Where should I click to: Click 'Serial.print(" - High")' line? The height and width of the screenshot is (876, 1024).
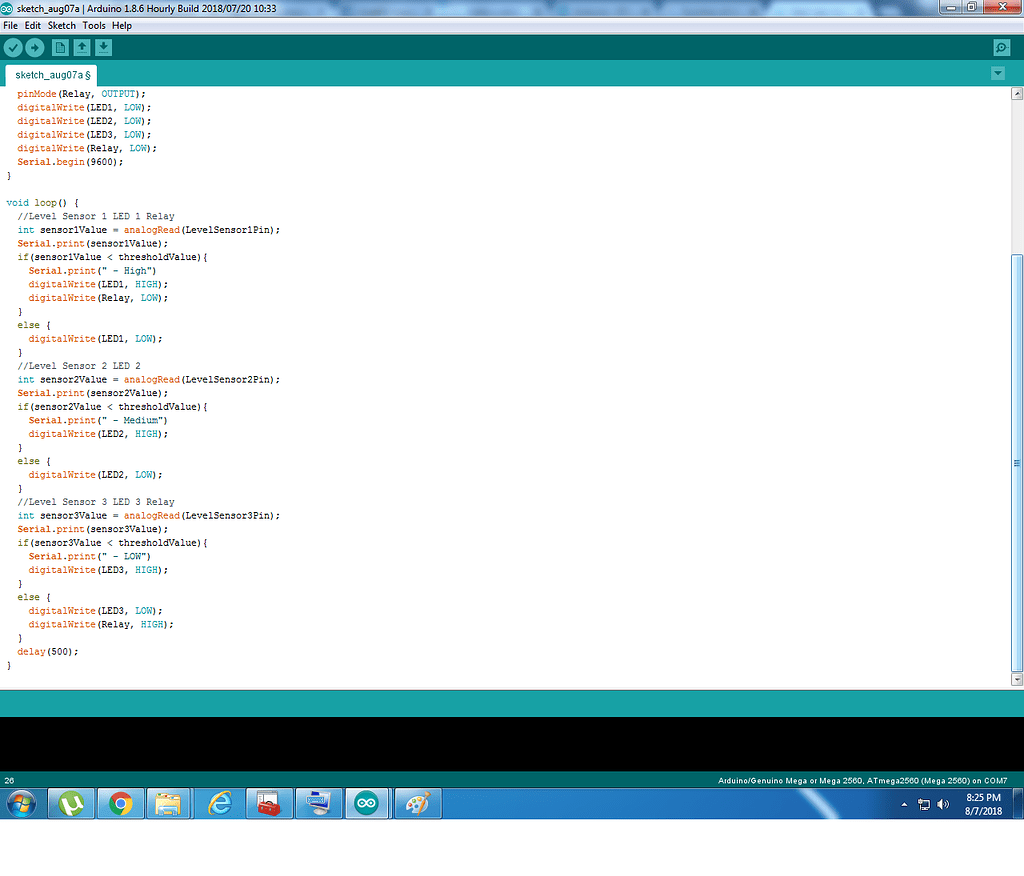(92, 270)
